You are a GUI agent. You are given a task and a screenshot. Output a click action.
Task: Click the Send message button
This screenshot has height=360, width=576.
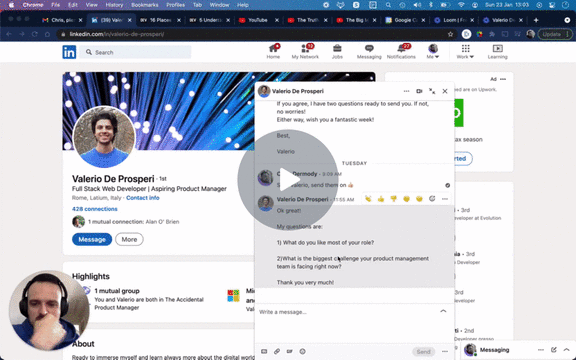click(423, 352)
